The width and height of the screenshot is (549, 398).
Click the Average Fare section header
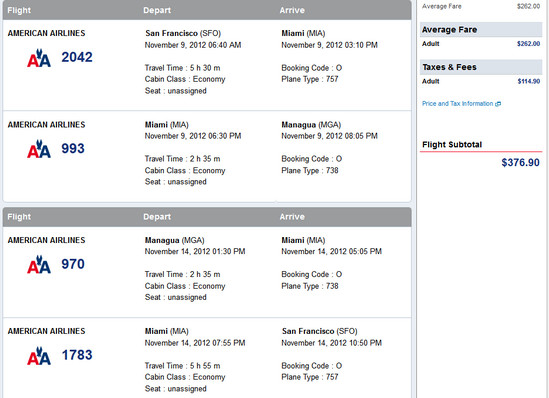coord(481,30)
